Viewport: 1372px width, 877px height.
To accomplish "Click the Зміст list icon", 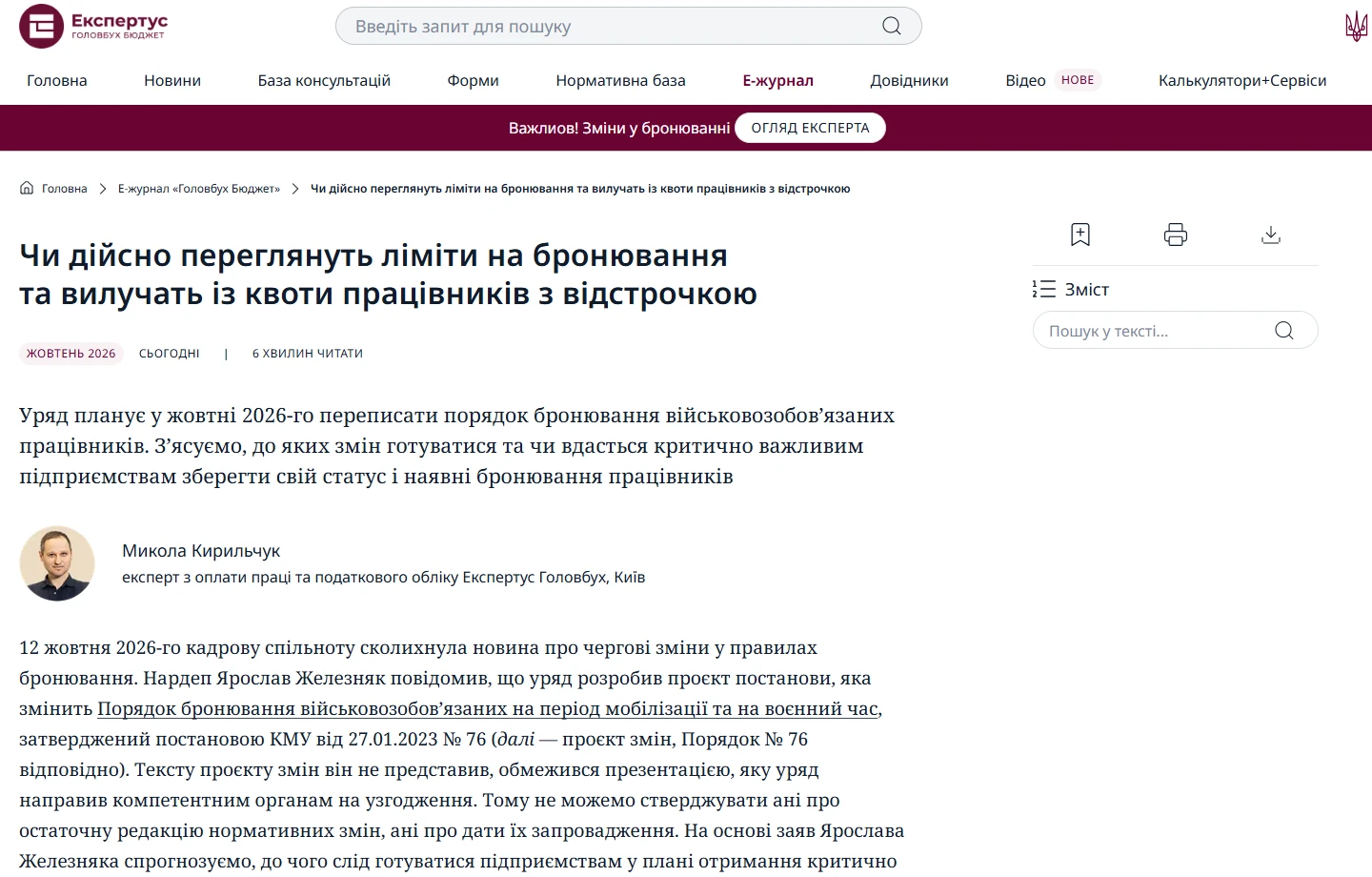I will tap(1044, 289).
